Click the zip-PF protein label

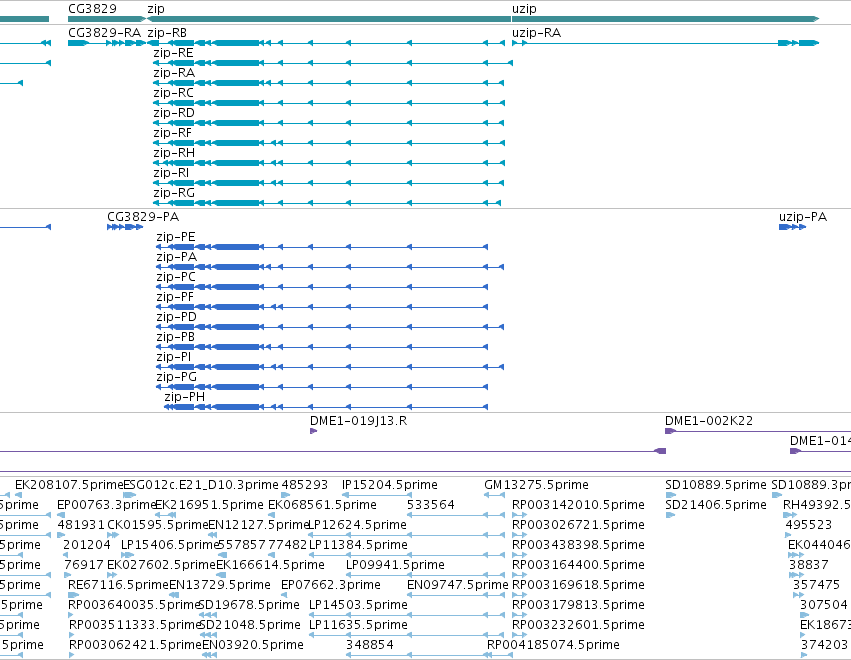175,297
